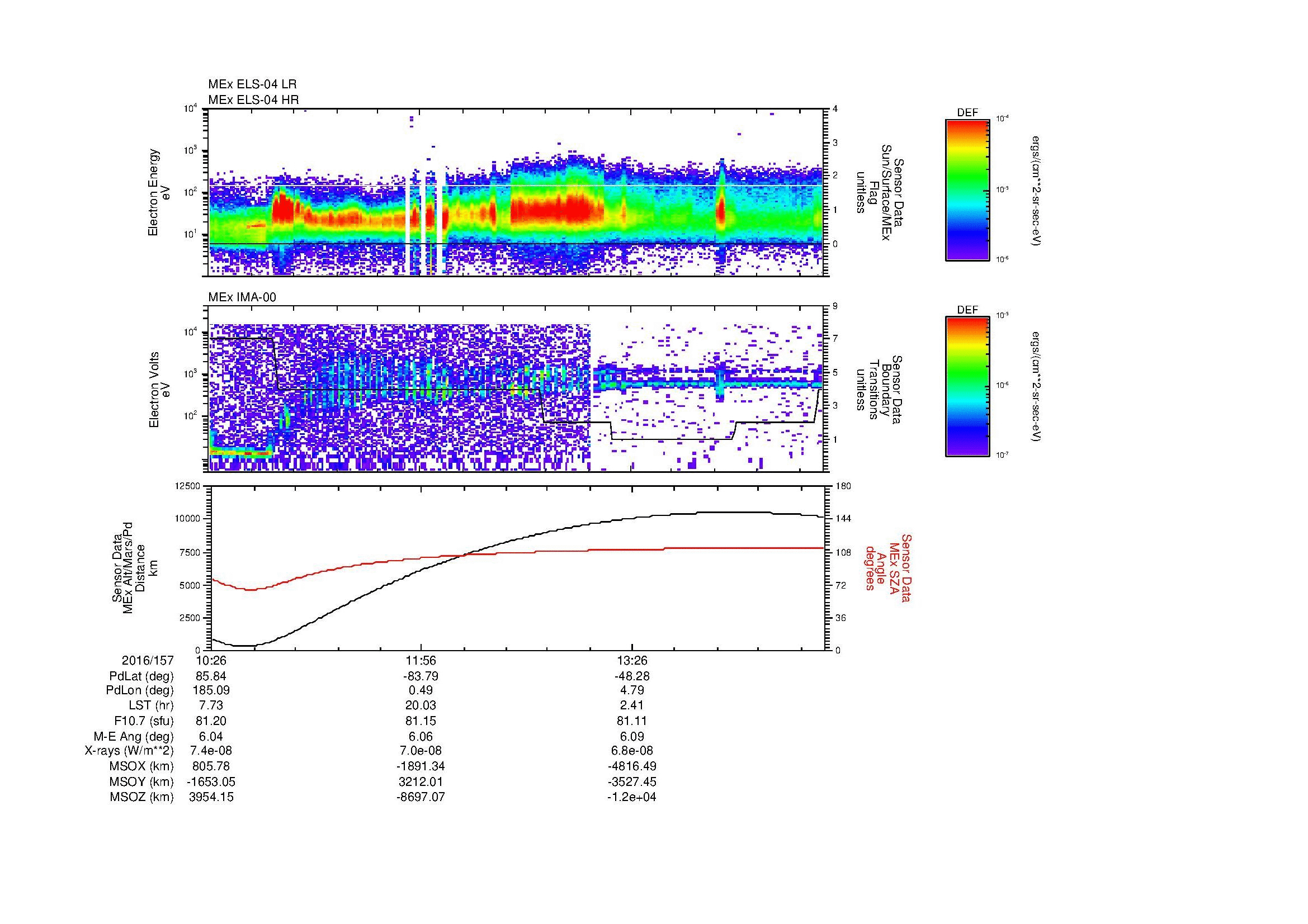
Task: Click the 'PdLat (deg)' row label
Action: [x=141, y=676]
